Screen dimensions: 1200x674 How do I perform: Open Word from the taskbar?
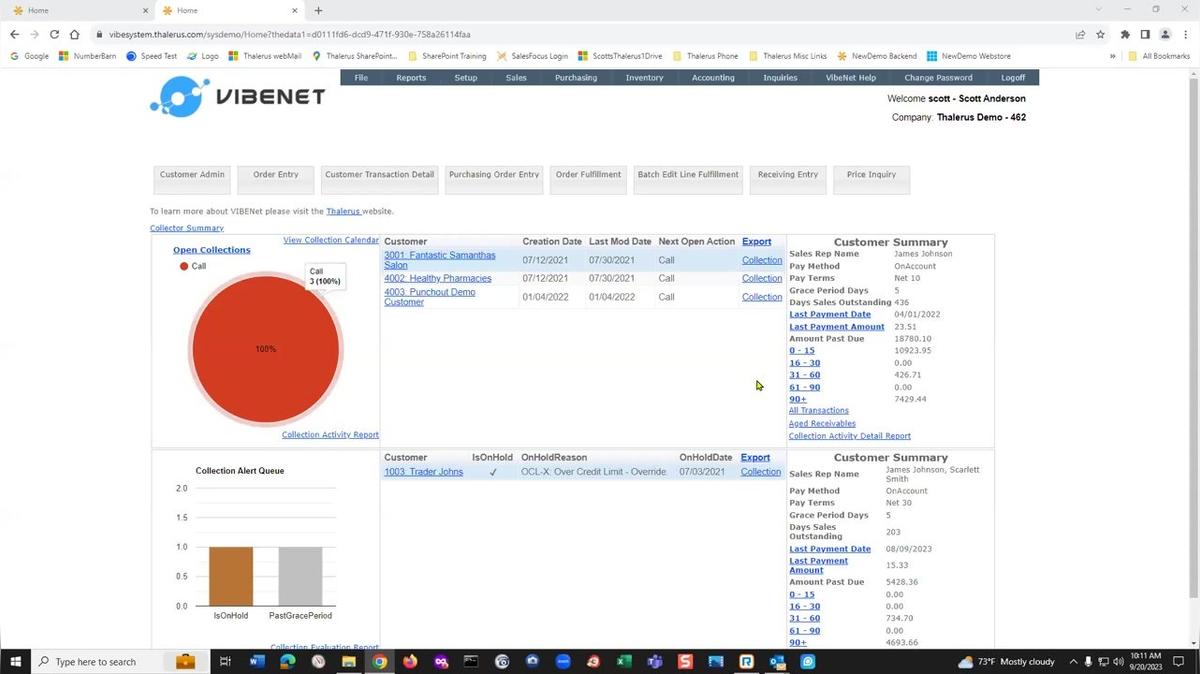click(256, 662)
